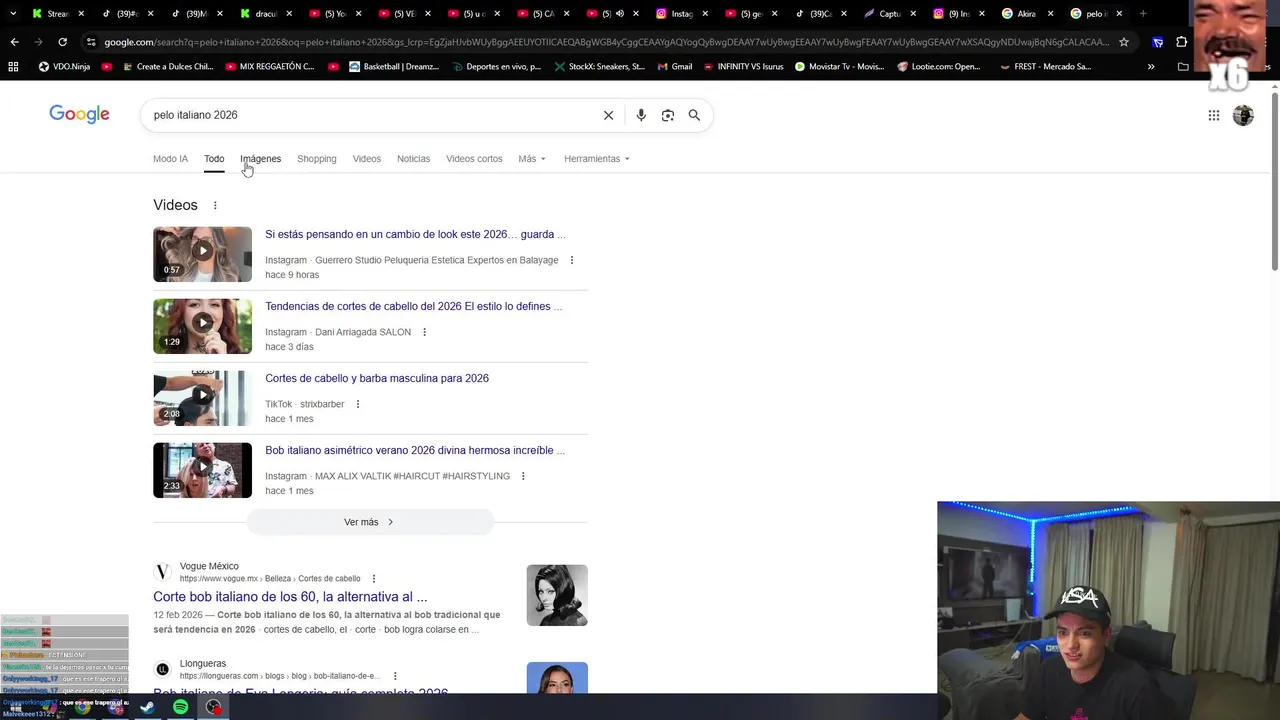Open the Chrome apps grid in bookmarks bar
The height and width of the screenshot is (720, 1280).
pyautogui.click(x=13, y=66)
